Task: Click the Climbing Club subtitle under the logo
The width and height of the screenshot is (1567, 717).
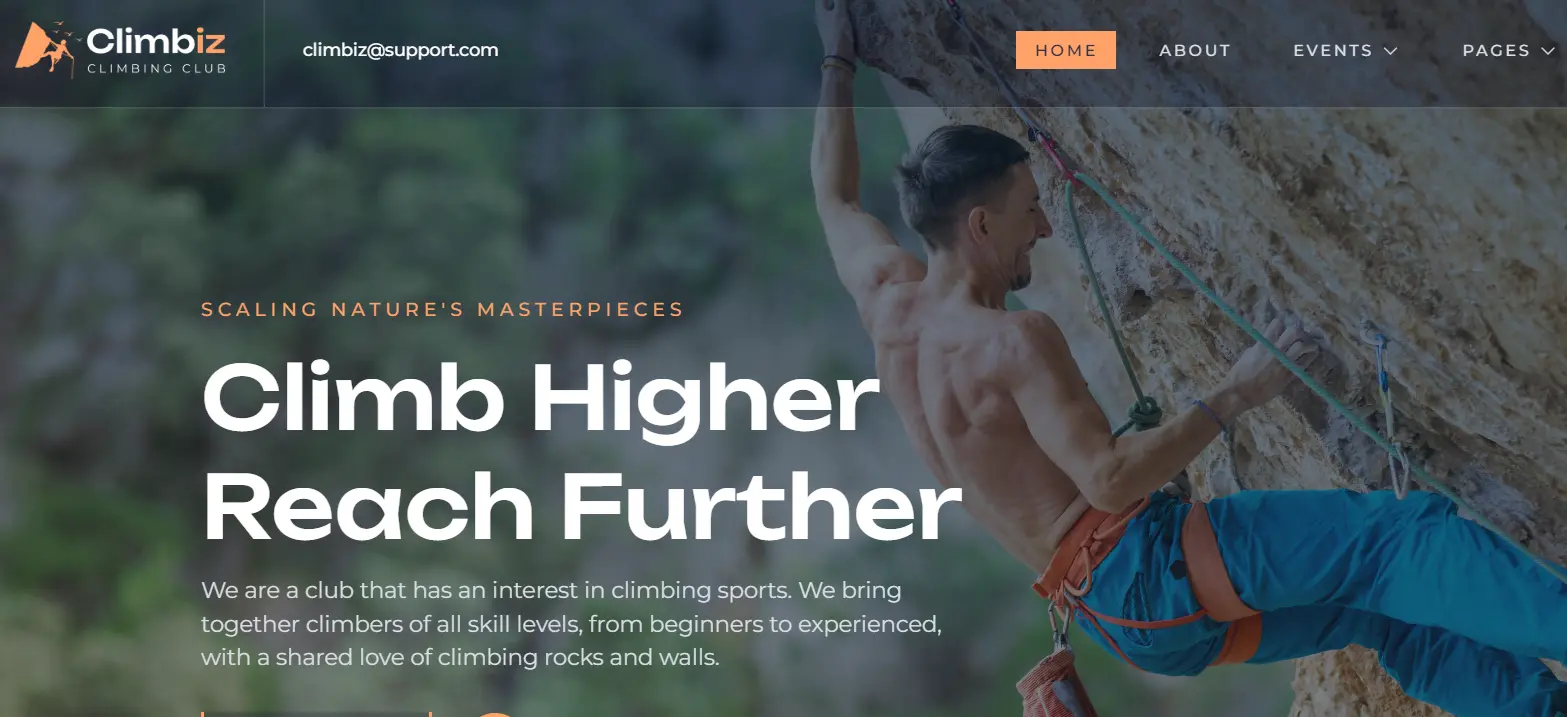Action: pyautogui.click(x=156, y=69)
